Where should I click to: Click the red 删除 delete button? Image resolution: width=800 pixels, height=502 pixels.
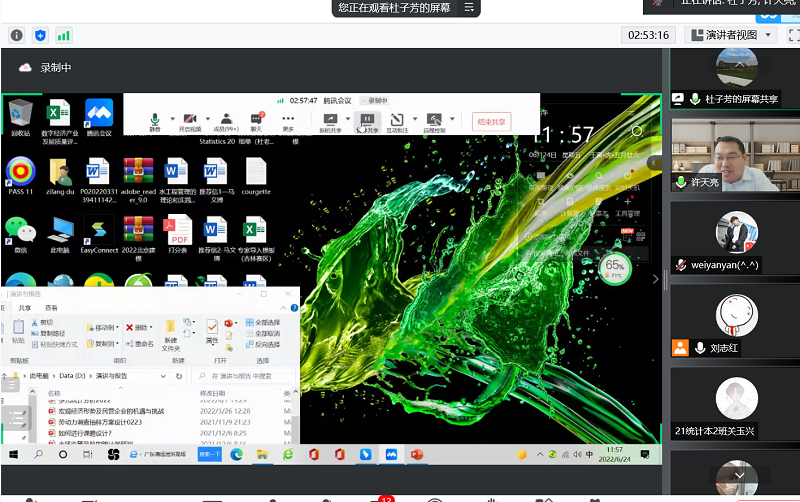139,328
